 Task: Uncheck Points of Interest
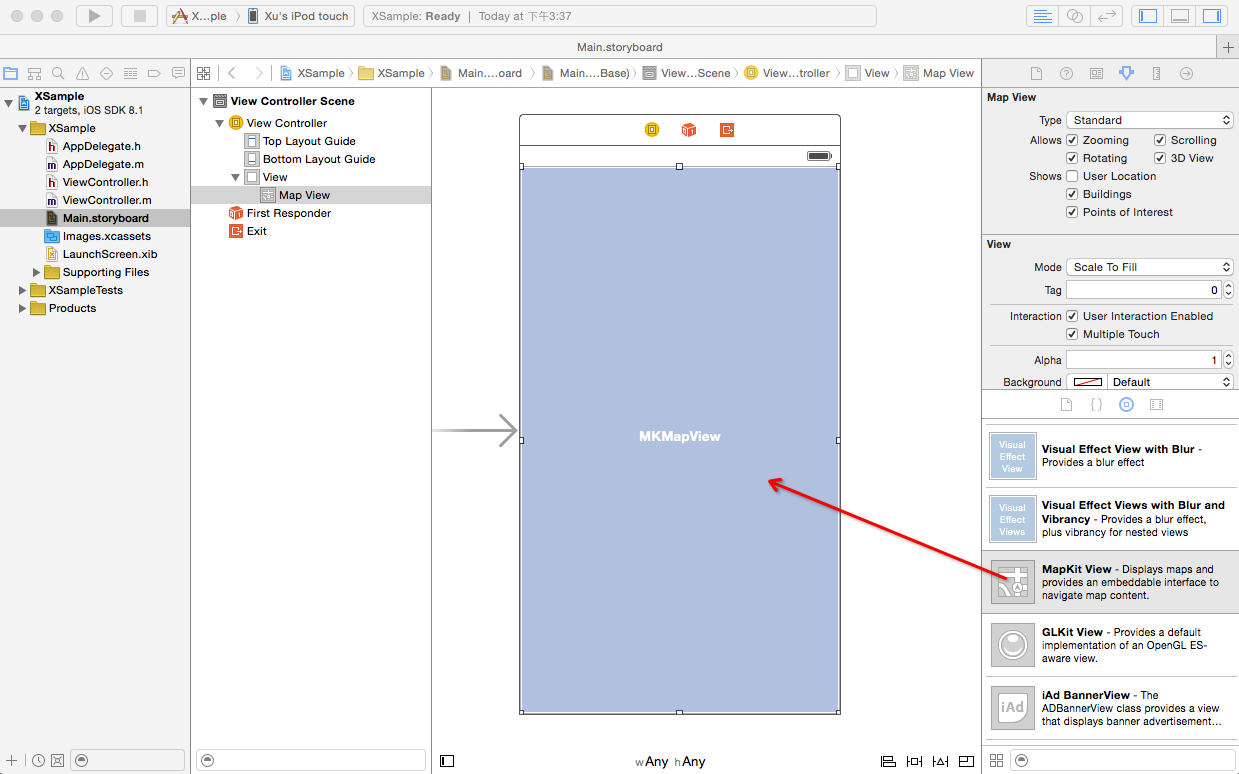tap(1072, 212)
